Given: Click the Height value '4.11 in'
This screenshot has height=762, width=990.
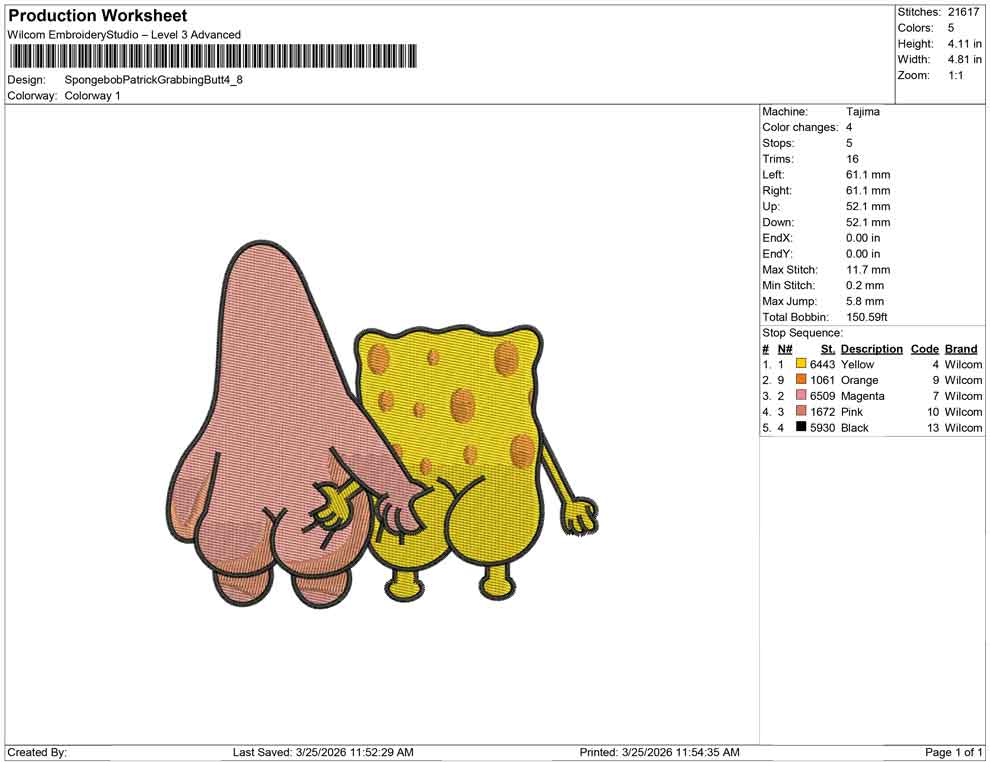Looking at the screenshot, I should pos(964,44).
